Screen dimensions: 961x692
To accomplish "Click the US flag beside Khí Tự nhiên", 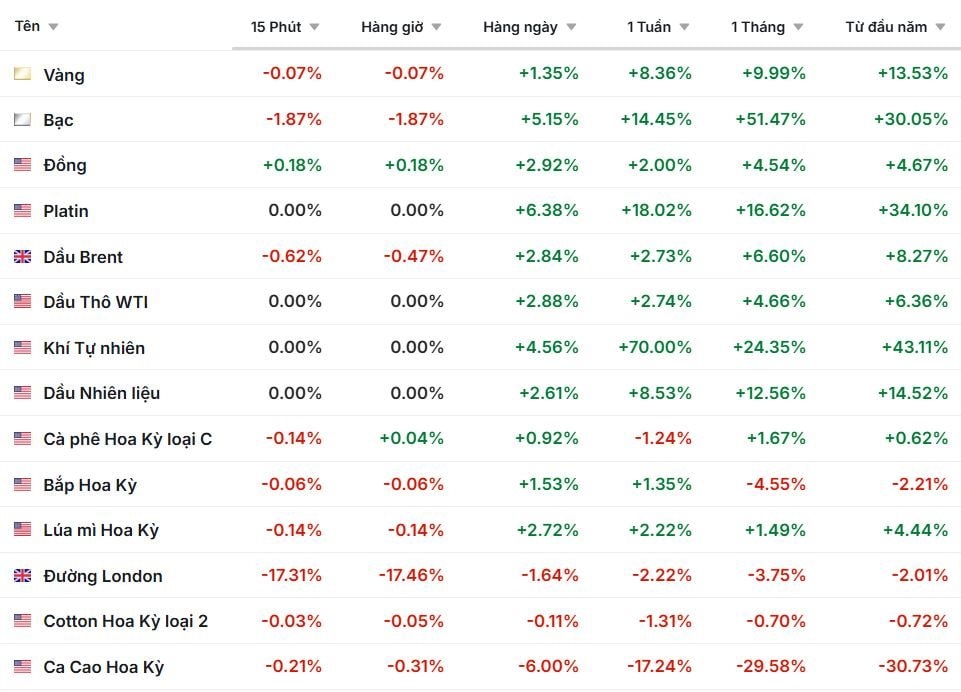I will pos(22,348).
